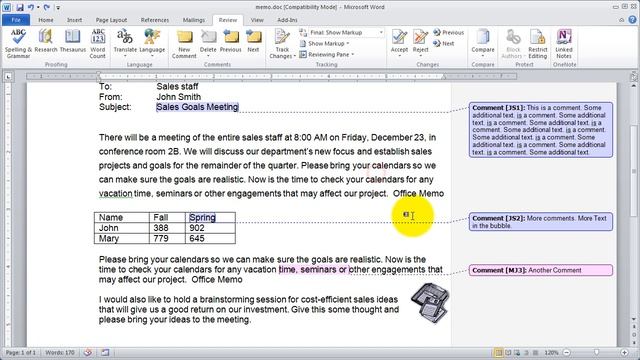Run Spelling & Grammar check
This screenshot has height=360, width=640.
[x=18, y=43]
